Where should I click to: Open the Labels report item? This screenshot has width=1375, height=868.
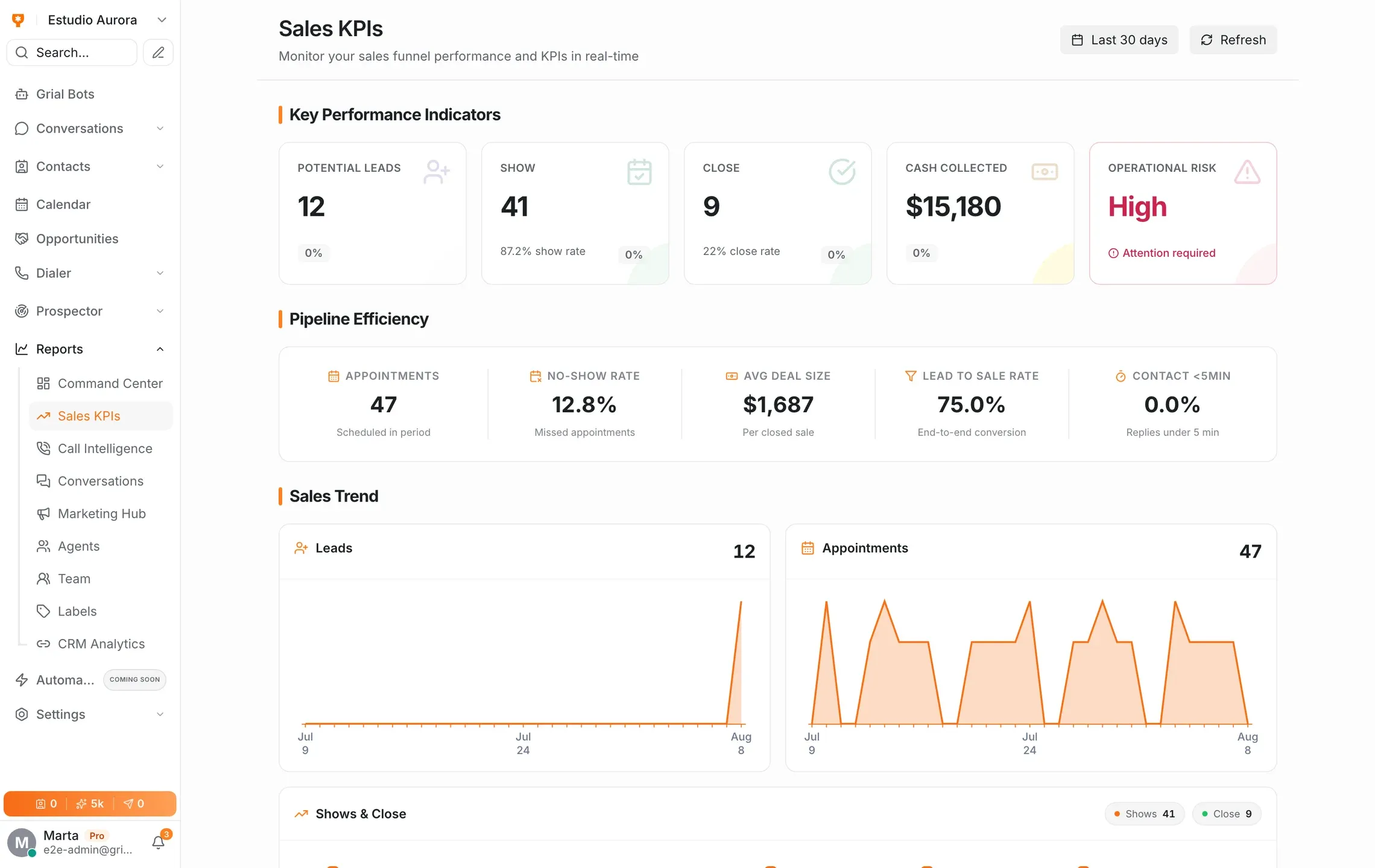[x=101, y=611]
